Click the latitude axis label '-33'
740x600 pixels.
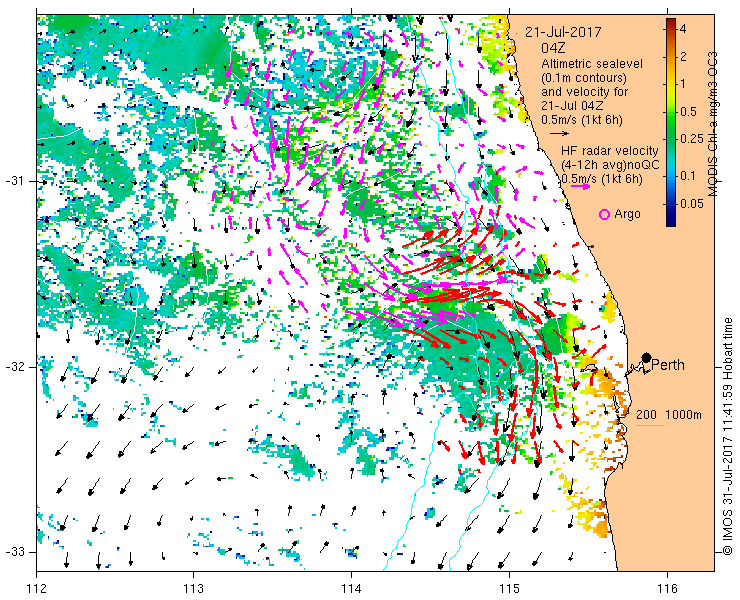pyautogui.click(x=14, y=552)
